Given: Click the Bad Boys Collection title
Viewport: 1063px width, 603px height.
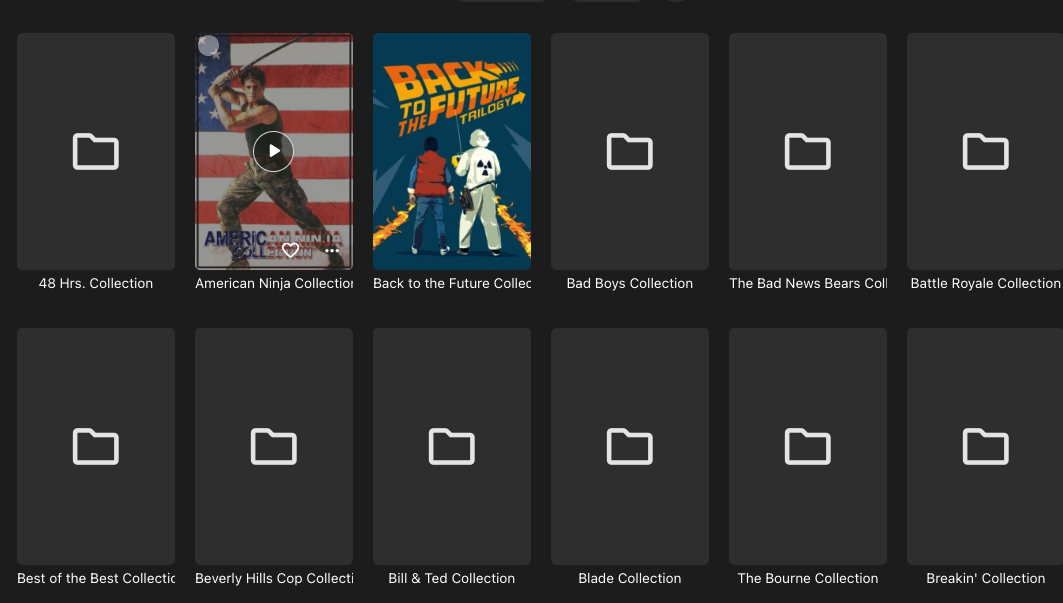Looking at the screenshot, I should [630, 284].
